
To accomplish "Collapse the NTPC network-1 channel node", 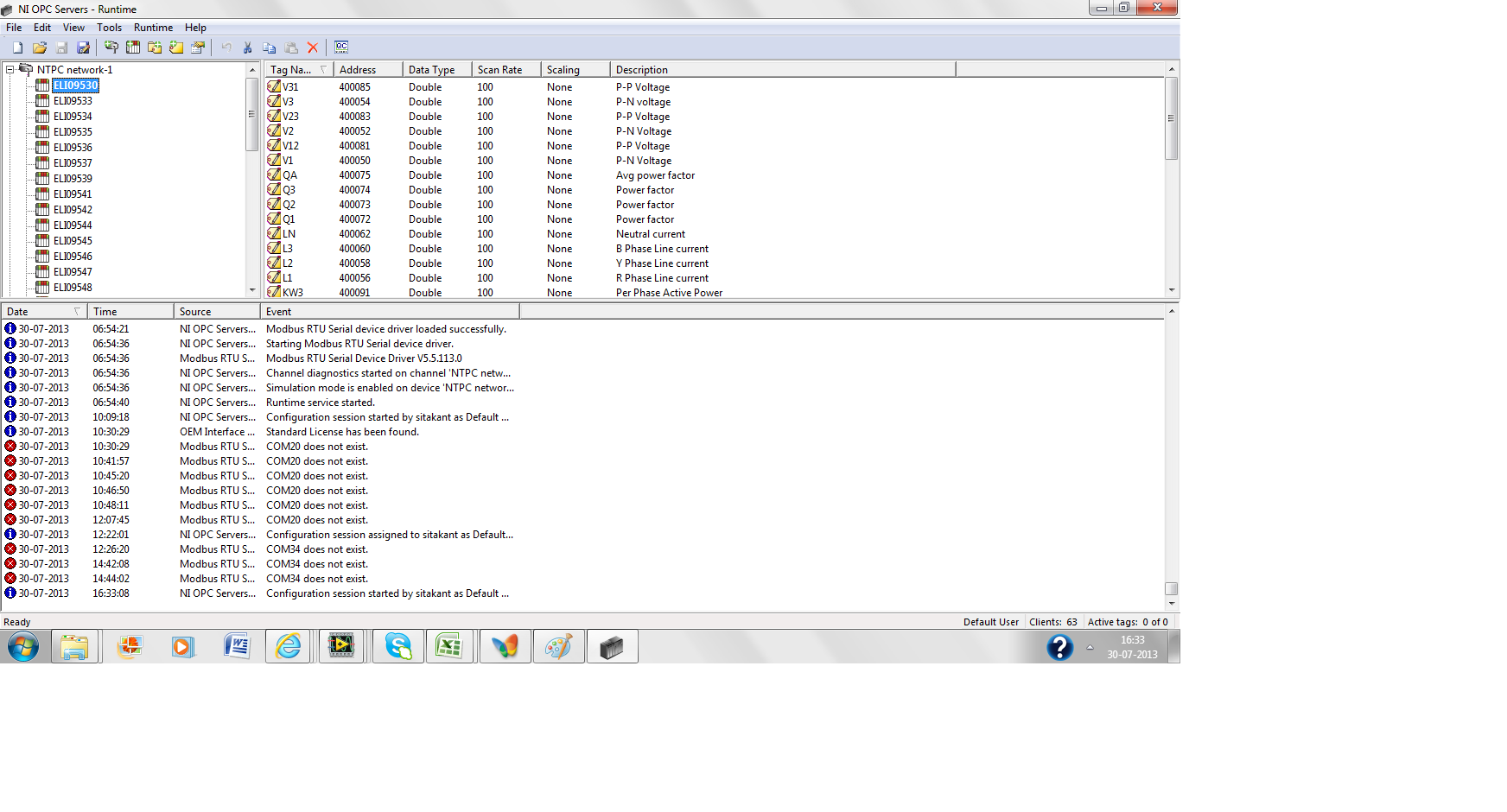I will (10, 69).
